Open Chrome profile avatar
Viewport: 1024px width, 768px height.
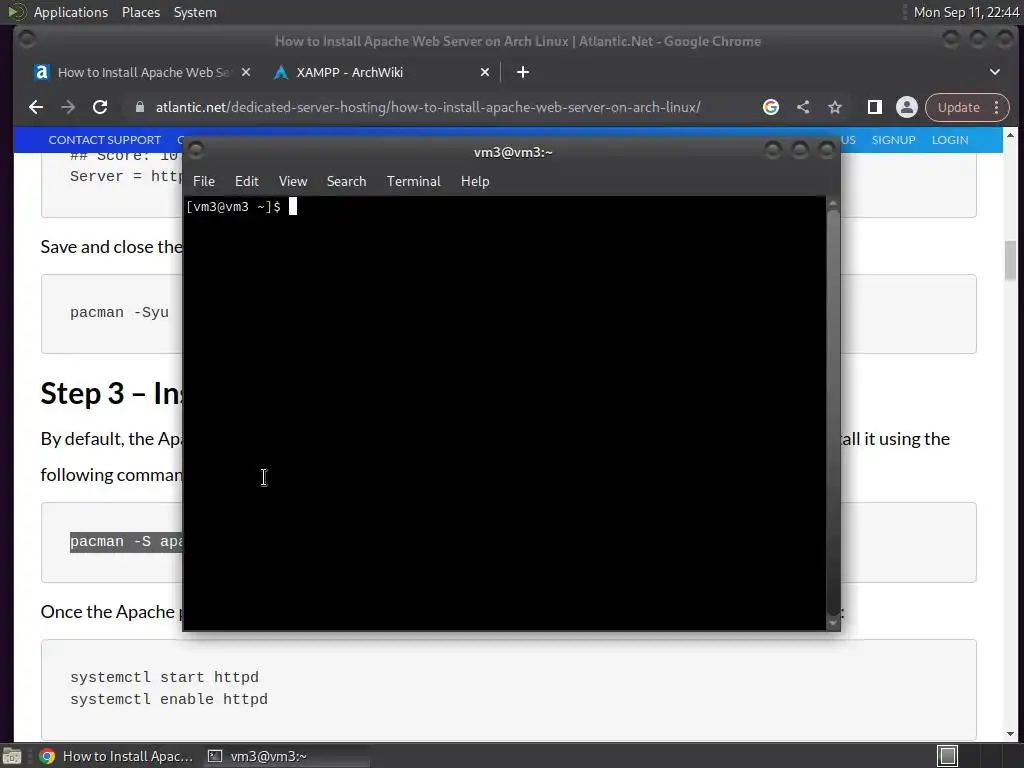[x=906, y=107]
